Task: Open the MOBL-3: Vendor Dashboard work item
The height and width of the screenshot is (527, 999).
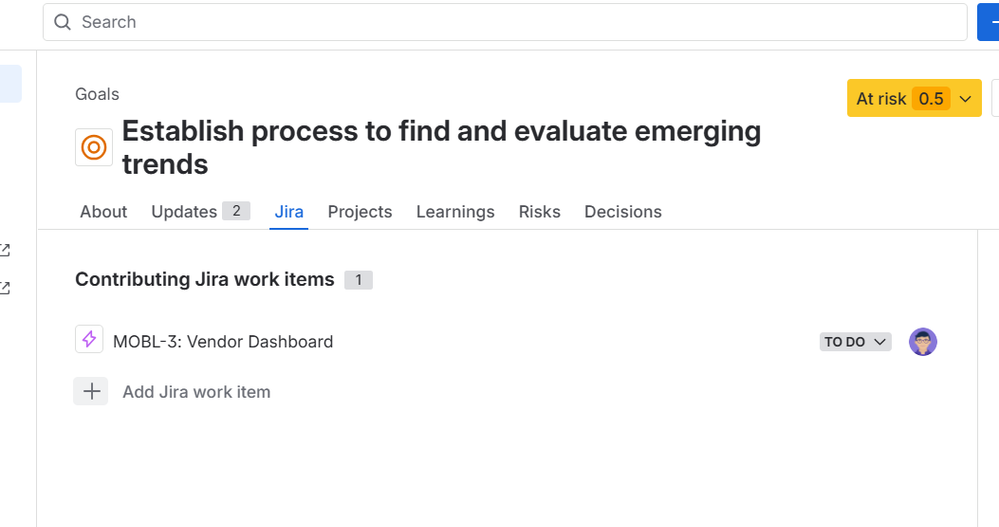Action: click(x=223, y=342)
